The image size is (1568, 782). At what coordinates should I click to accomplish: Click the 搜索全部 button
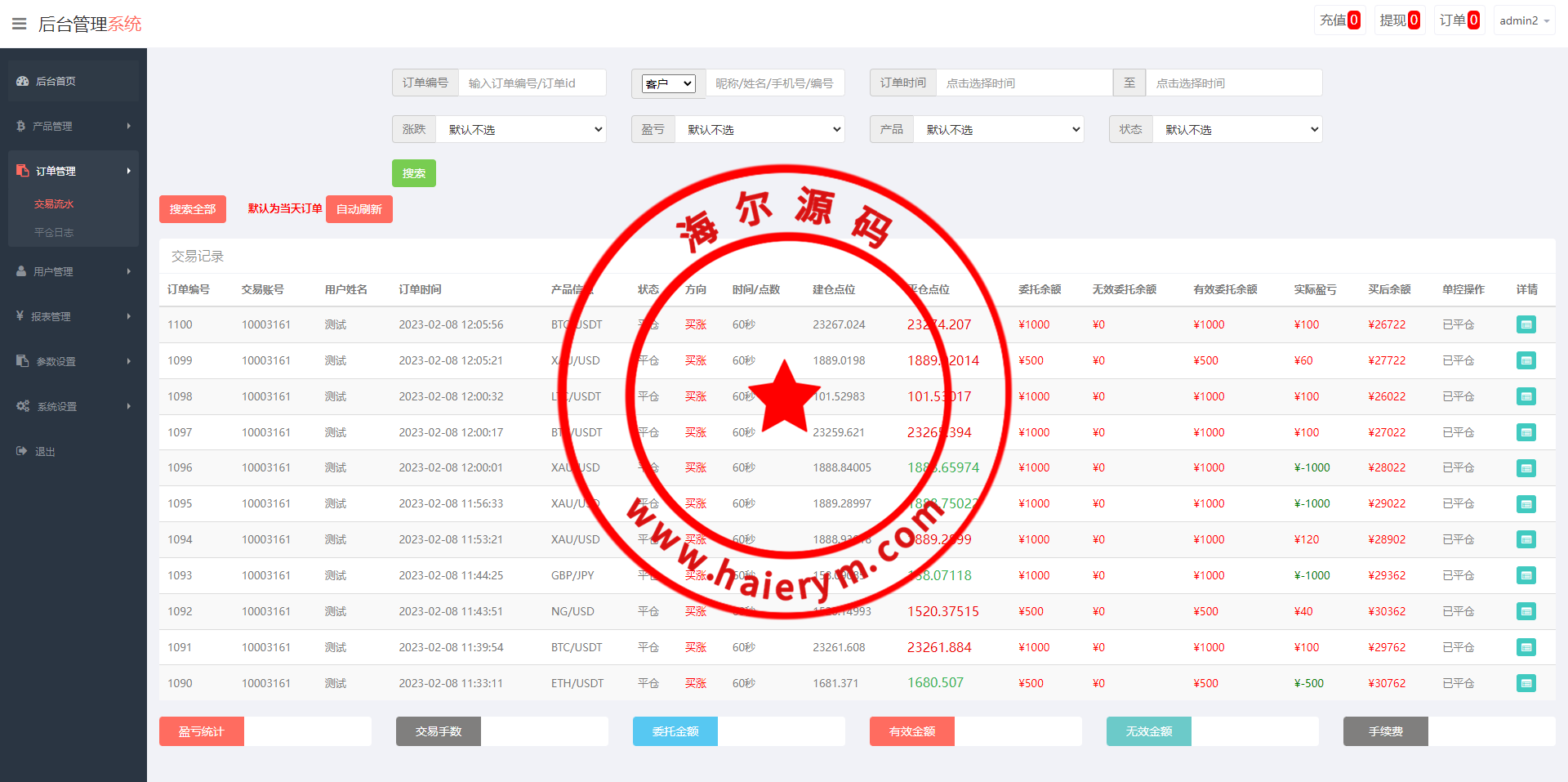[193, 209]
